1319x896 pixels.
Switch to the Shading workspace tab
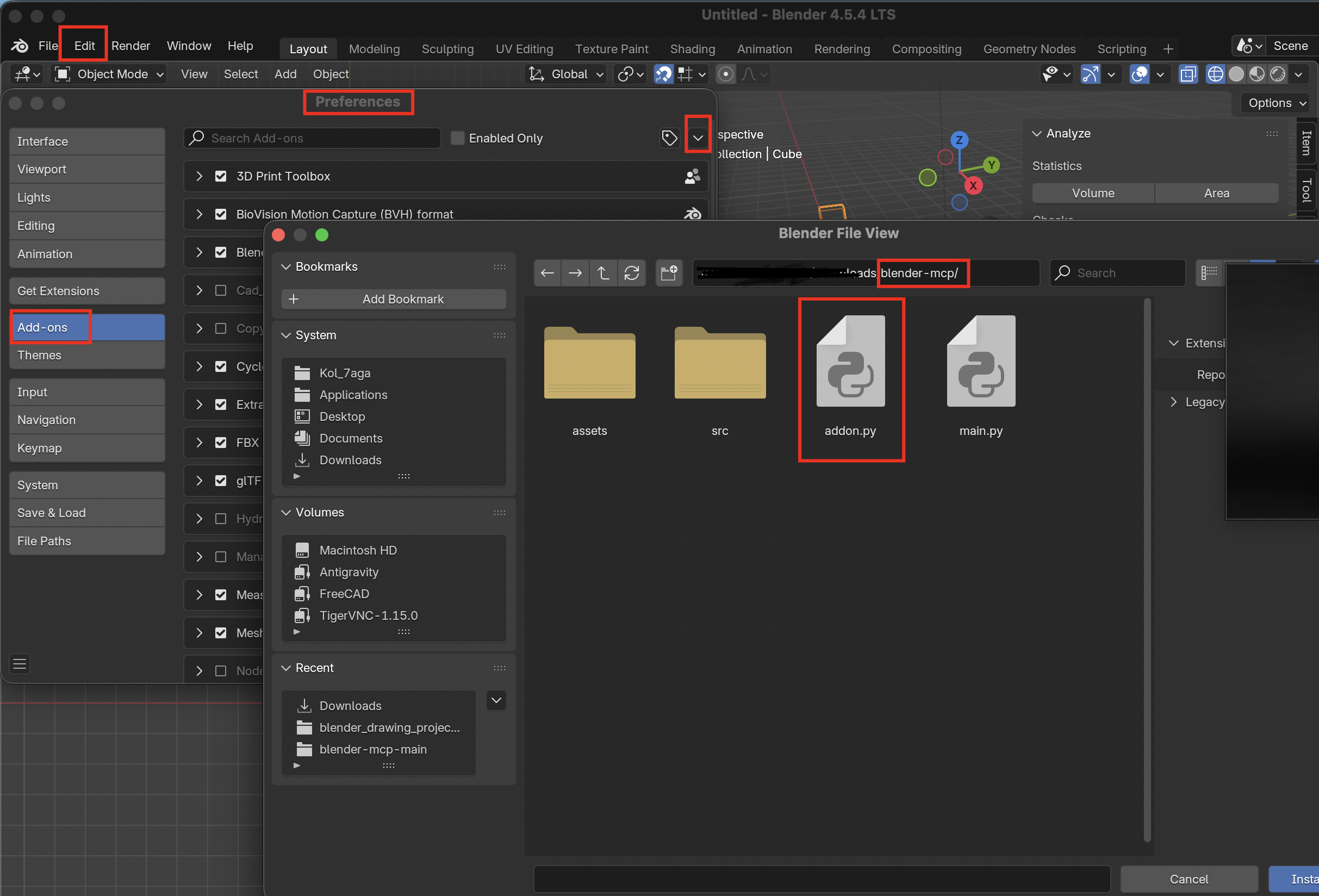pyautogui.click(x=692, y=49)
